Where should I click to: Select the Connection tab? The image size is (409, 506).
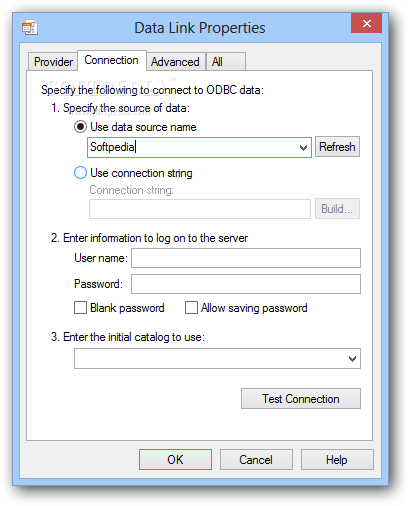pos(112,60)
